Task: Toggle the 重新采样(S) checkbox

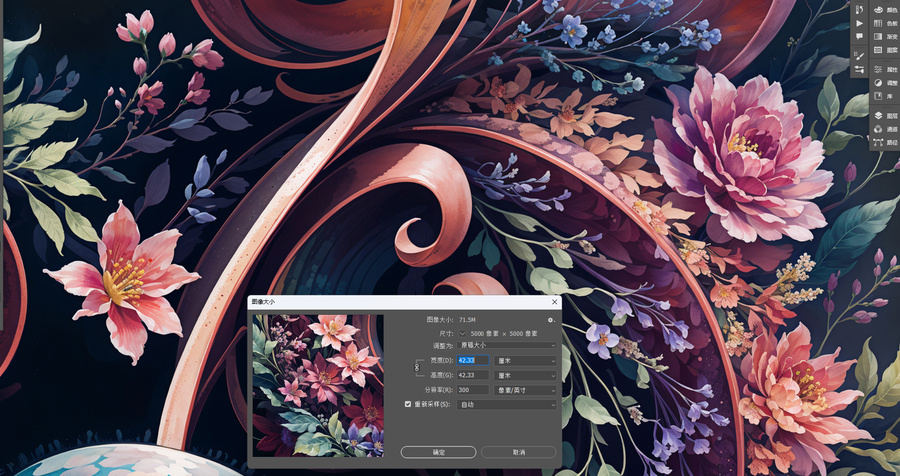Action: (x=408, y=404)
